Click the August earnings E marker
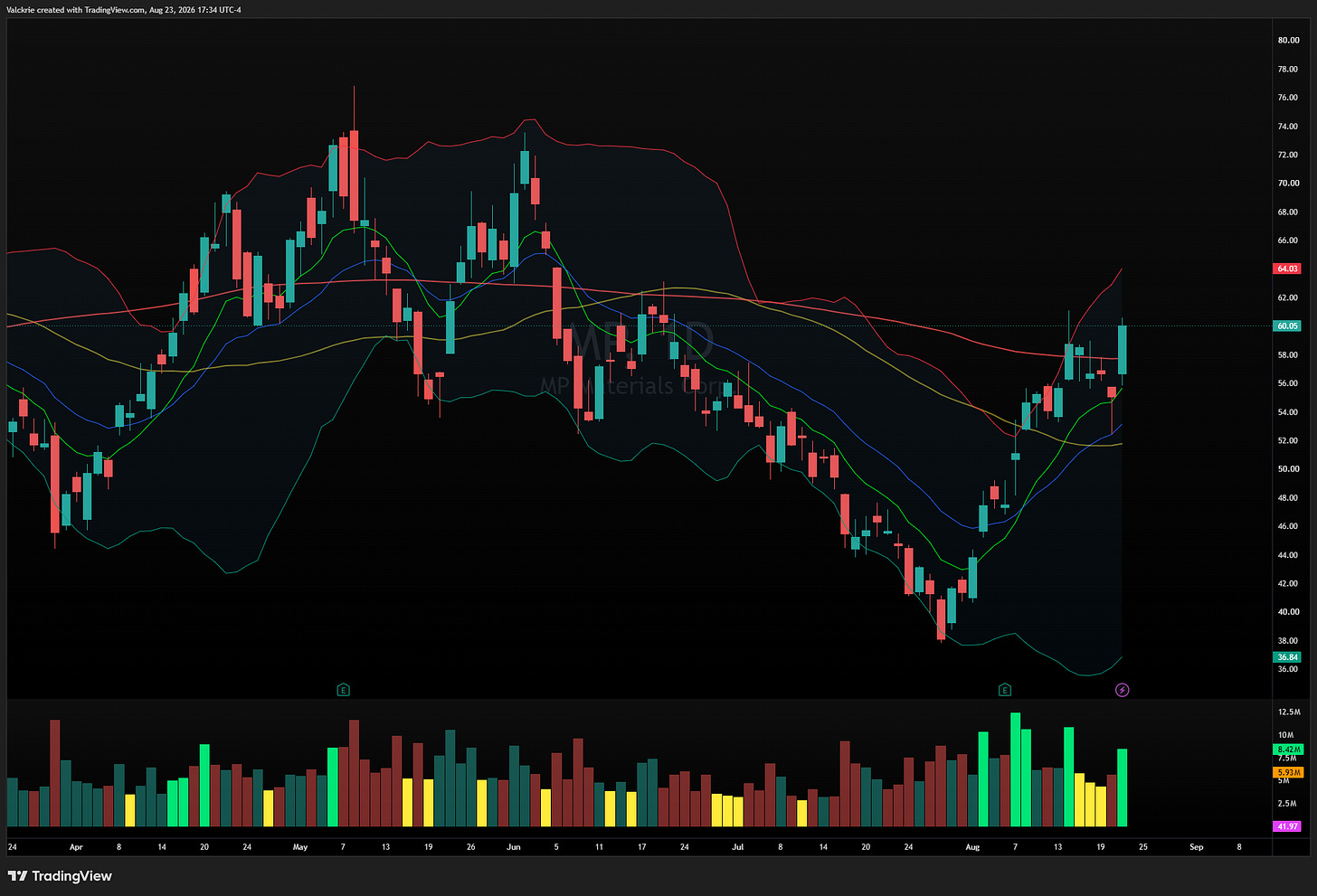 point(1004,690)
